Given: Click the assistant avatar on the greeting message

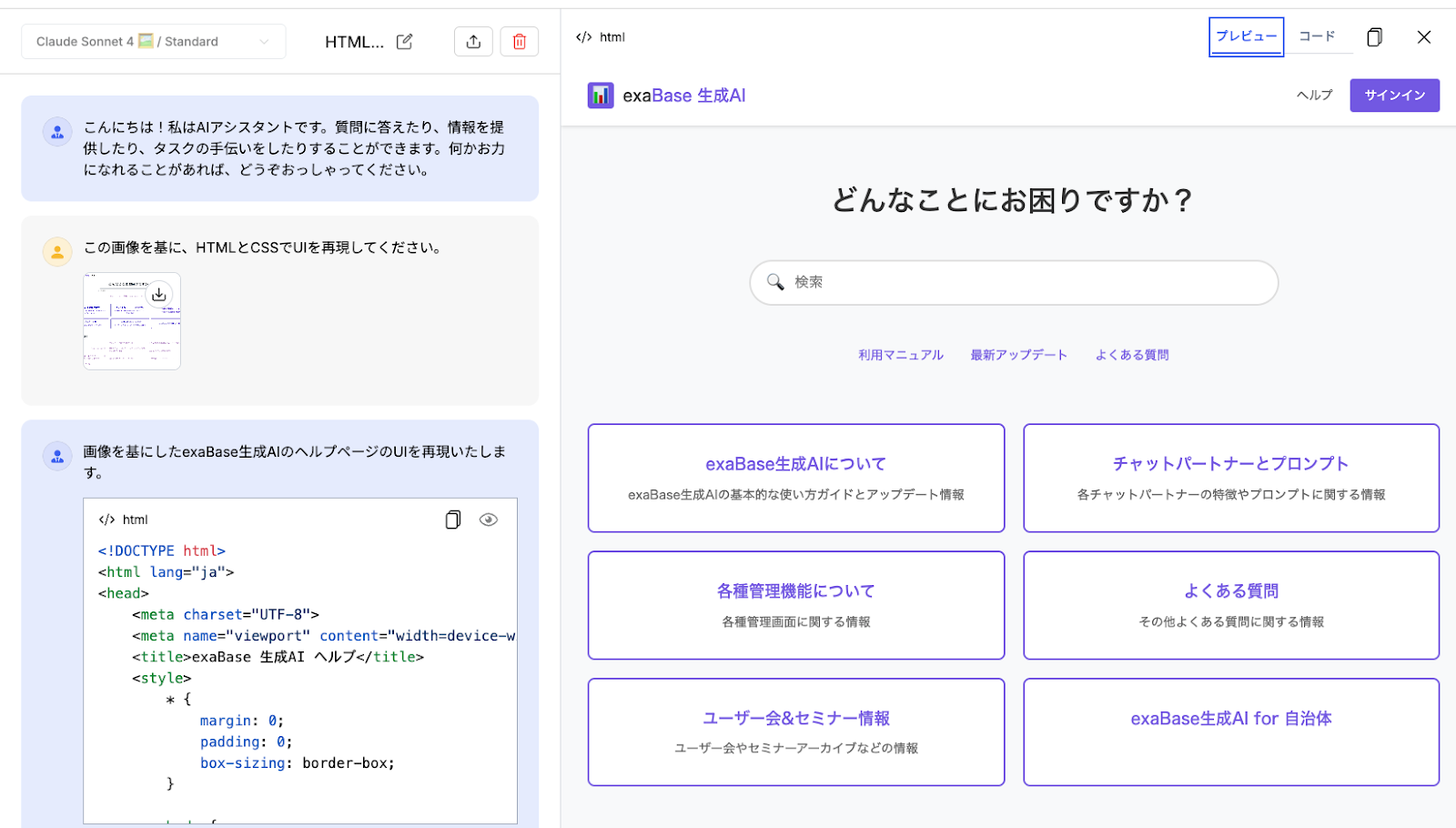Looking at the screenshot, I should (x=57, y=132).
